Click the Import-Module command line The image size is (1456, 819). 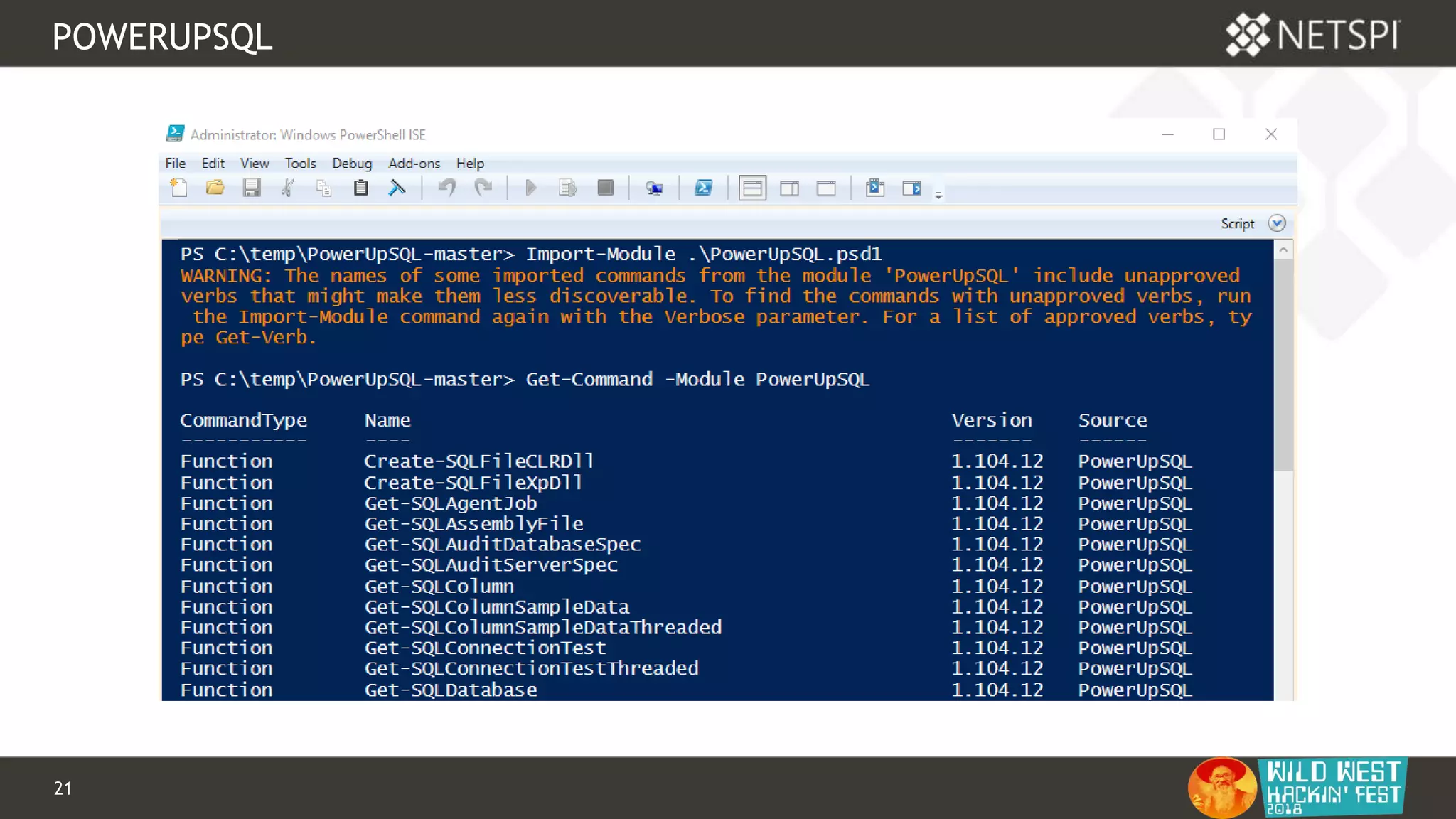pyautogui.click(x=704, y=254)
